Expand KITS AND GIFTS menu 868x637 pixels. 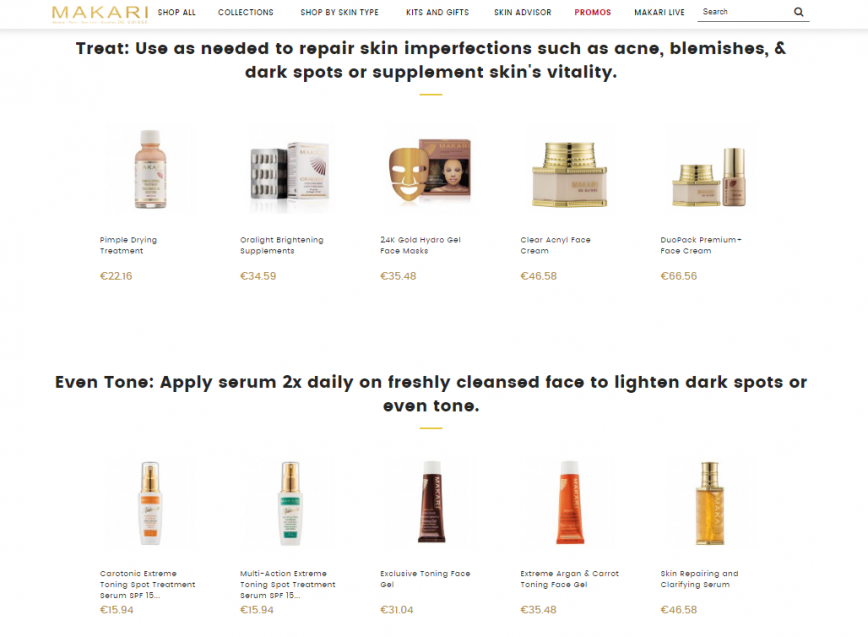tap(437, 12)
